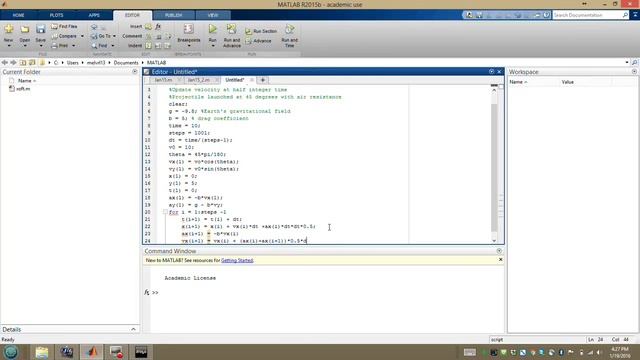Open the Compare tool
The image size is (640, 360).
[64, 36]
